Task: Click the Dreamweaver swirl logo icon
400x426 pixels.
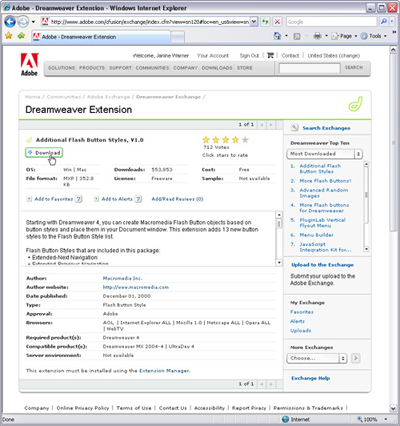Action: [x=355, y=104]
